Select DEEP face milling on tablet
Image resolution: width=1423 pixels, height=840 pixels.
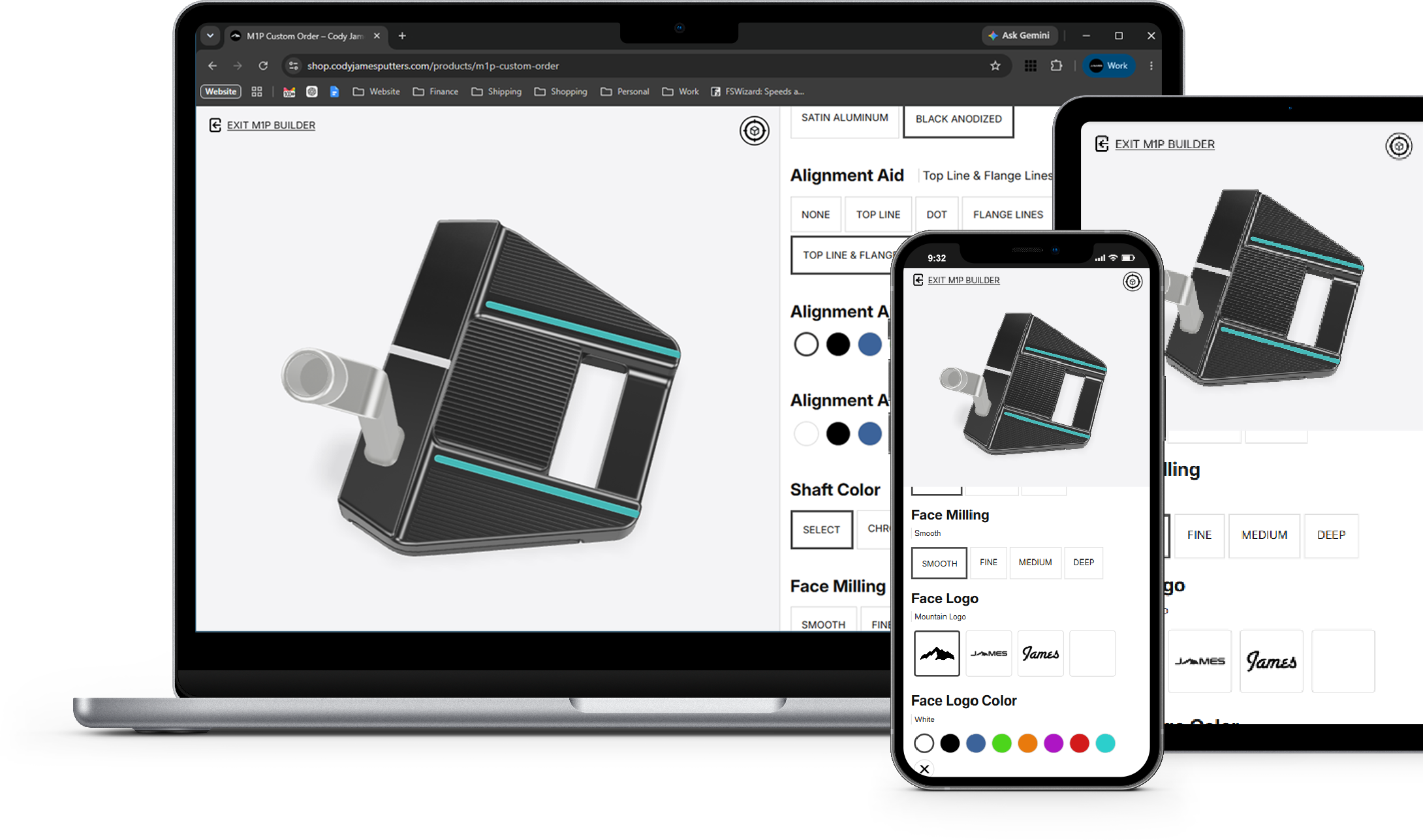(1331, 536)
